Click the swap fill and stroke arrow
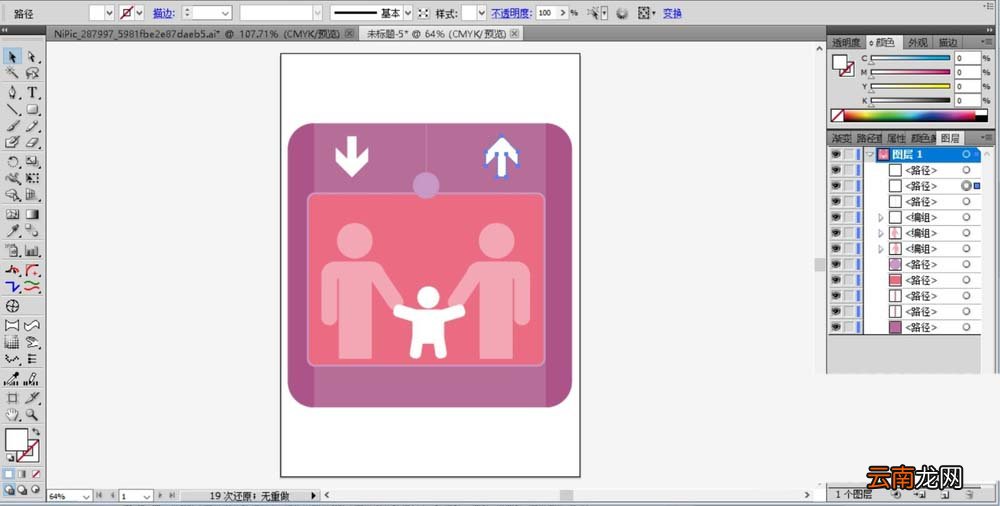The width and height of the screenshot is (1000, 506). [36, 433]
